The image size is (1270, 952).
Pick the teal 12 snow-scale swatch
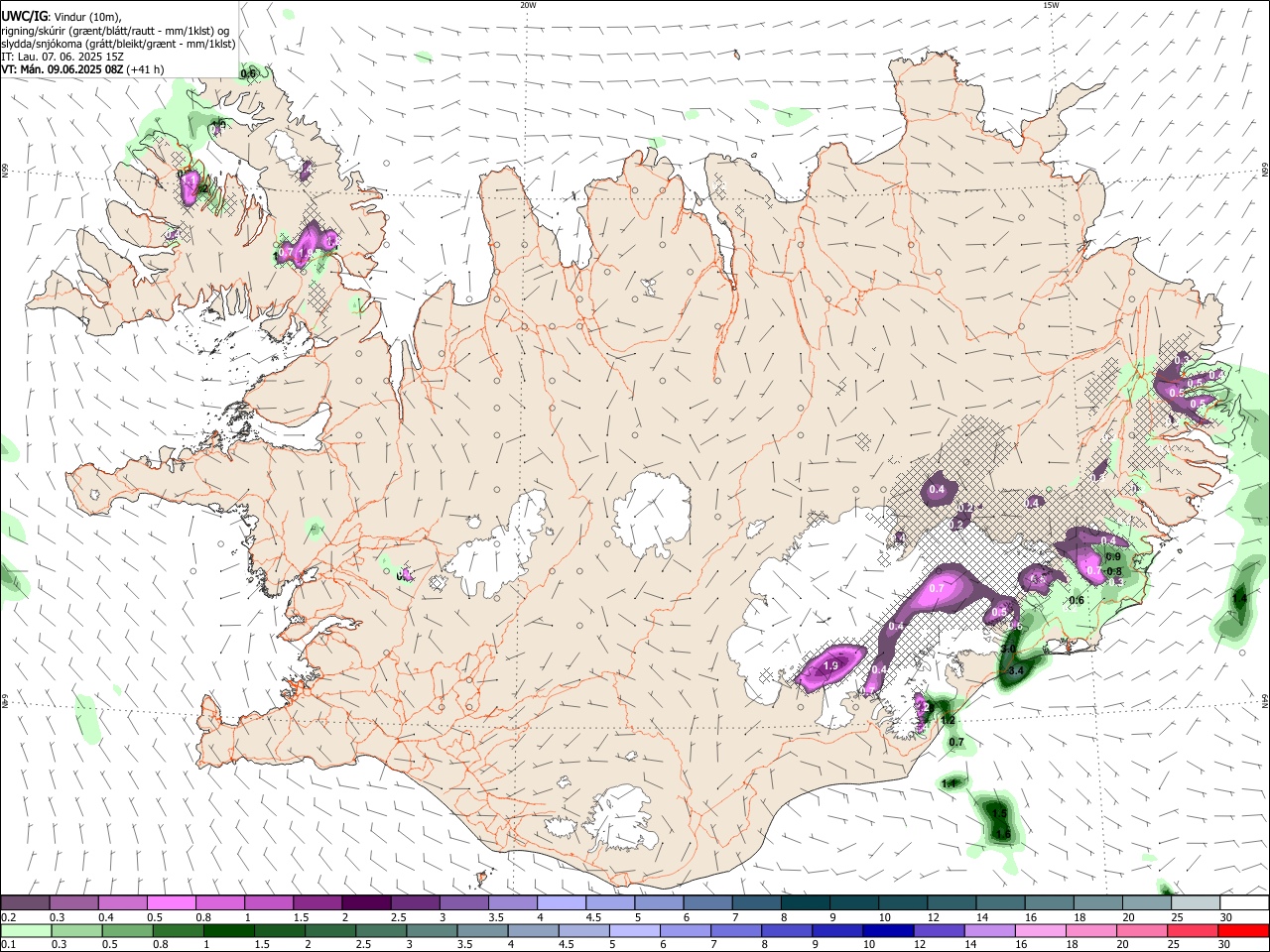pos(950,902)
